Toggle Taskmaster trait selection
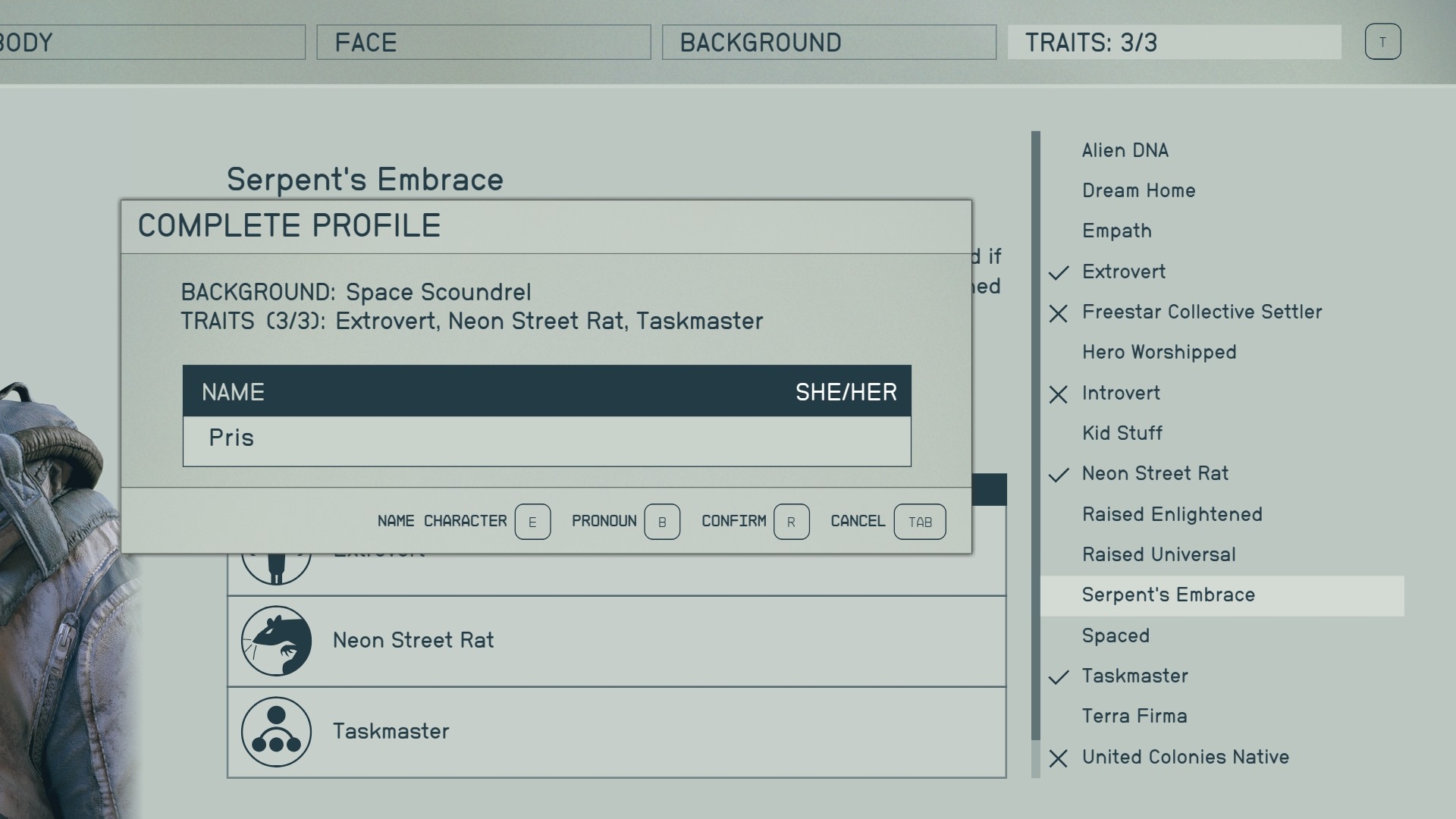The image size is (1456, 819). 1135,675
